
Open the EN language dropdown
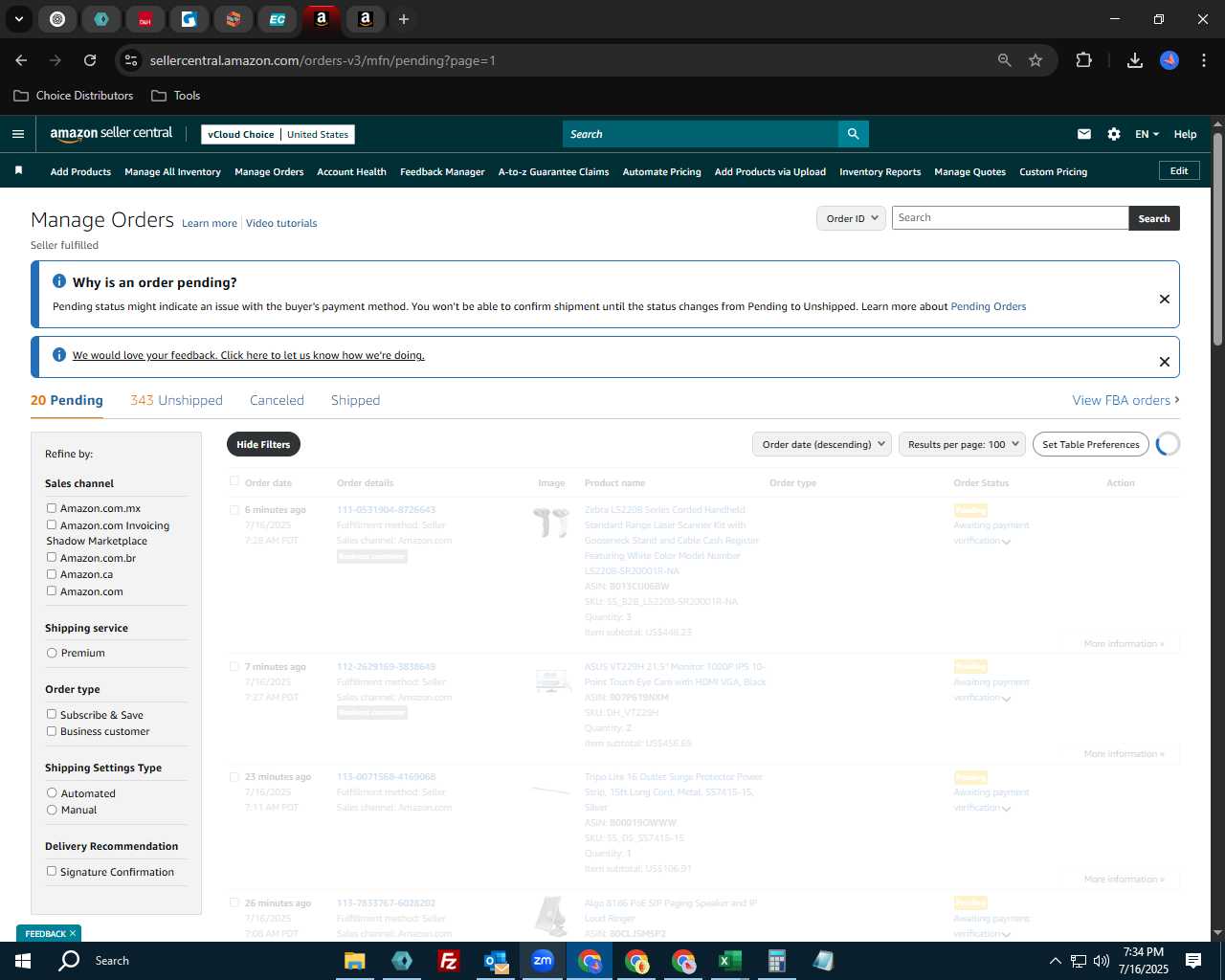coord(1147,134)
